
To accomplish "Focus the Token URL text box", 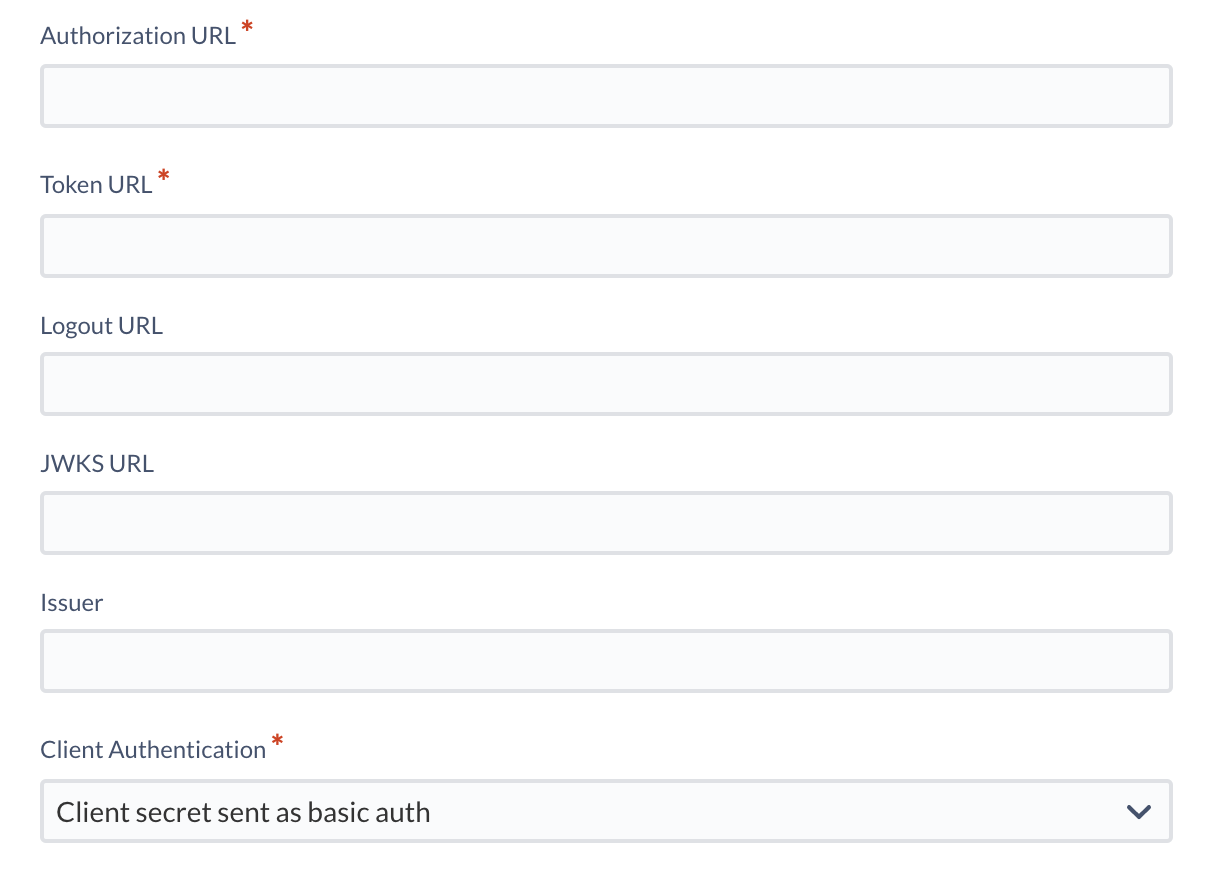I will (606, 246).
